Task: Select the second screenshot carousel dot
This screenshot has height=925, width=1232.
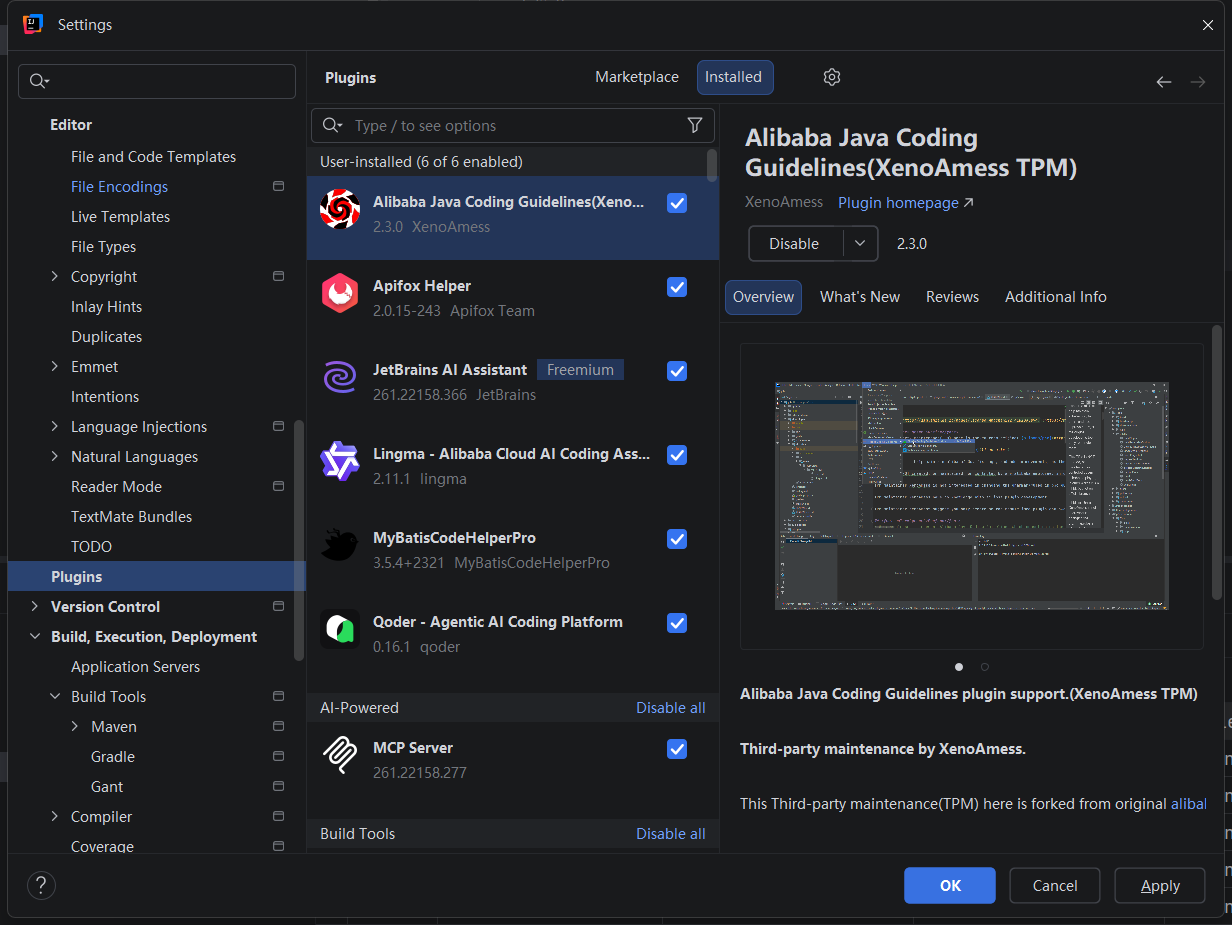Action: (x=985, y=667)
